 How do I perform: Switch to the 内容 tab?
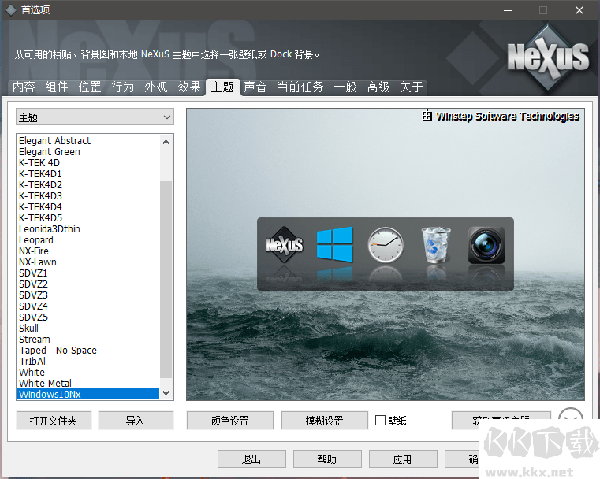[24, 87]
